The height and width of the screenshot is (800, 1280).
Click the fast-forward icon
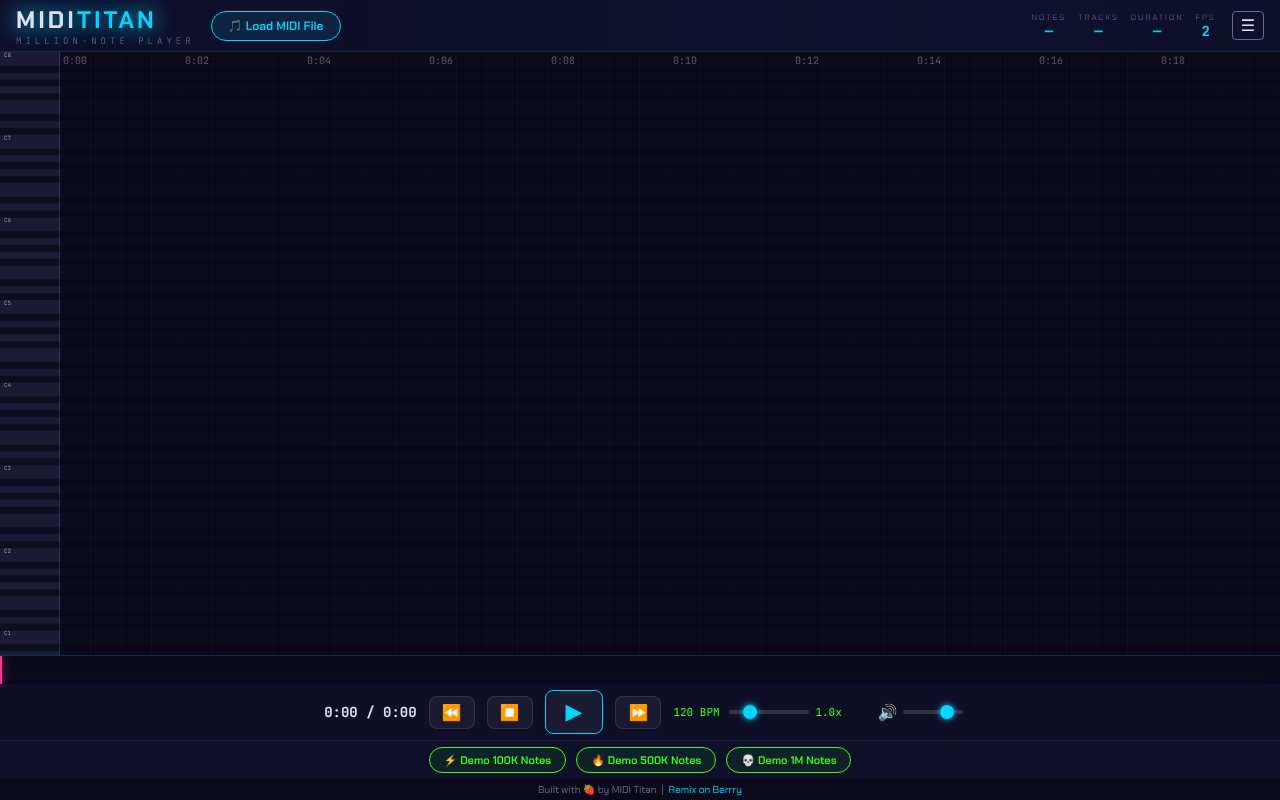[637, 712]
